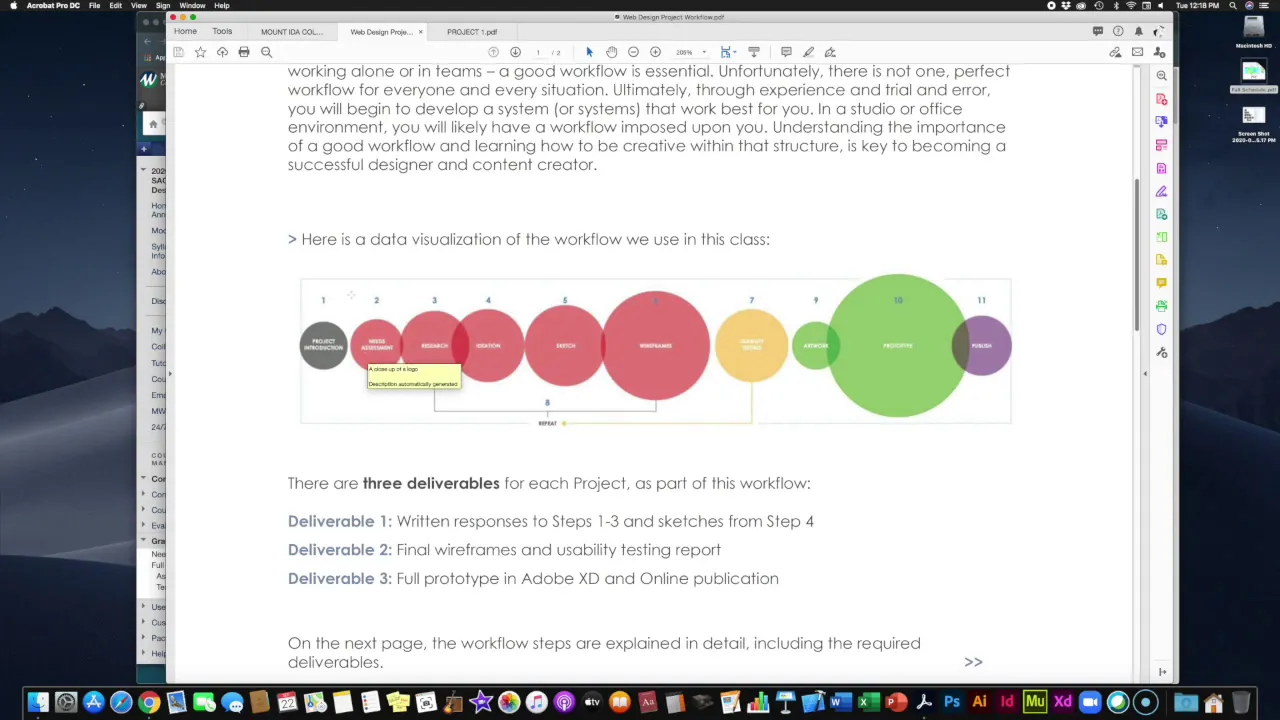Click the "Deliverable 3:" heading text
This screenshot has width=1280, height=720.
point(339,578)
